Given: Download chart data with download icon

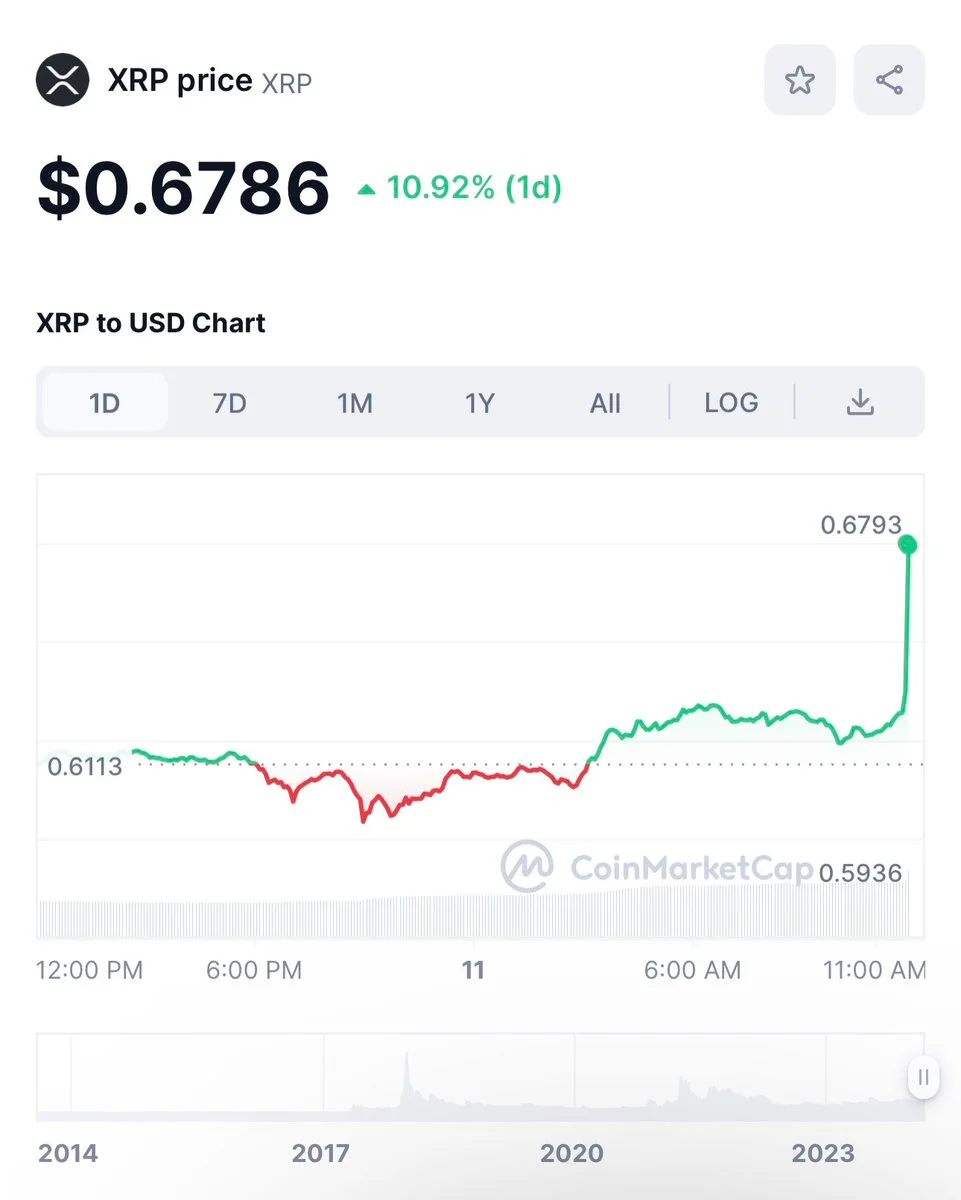Looking at the screenshot, I should click(860, 403).
